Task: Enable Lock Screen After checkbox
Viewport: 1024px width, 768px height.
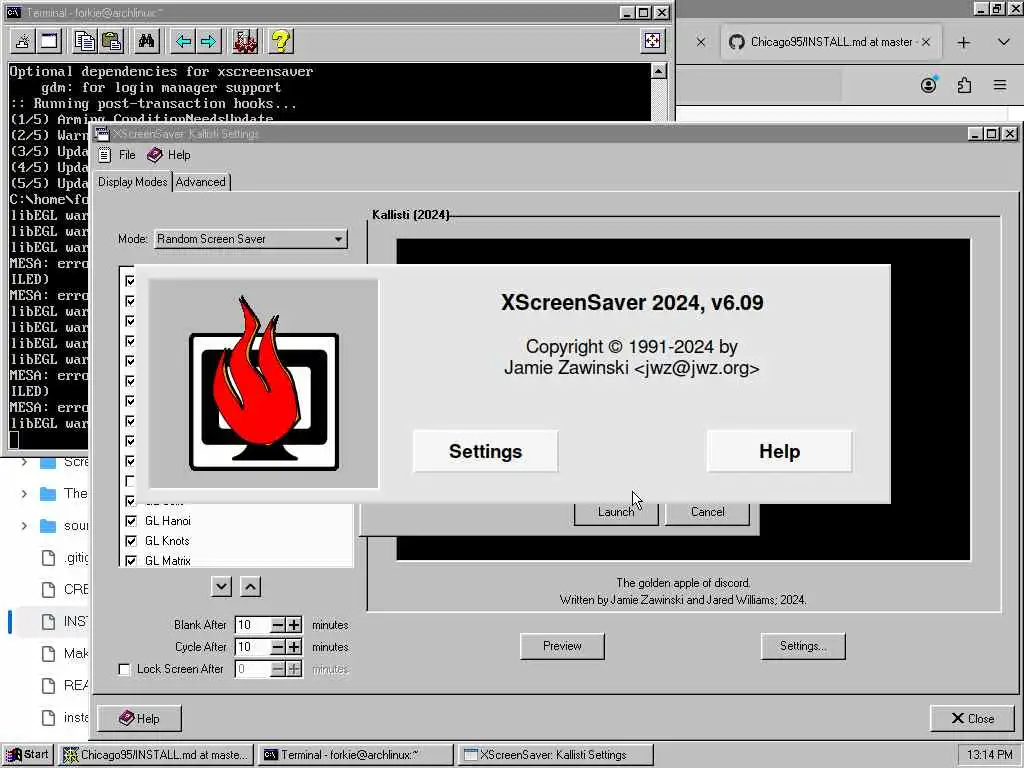Action: (124, 669)
